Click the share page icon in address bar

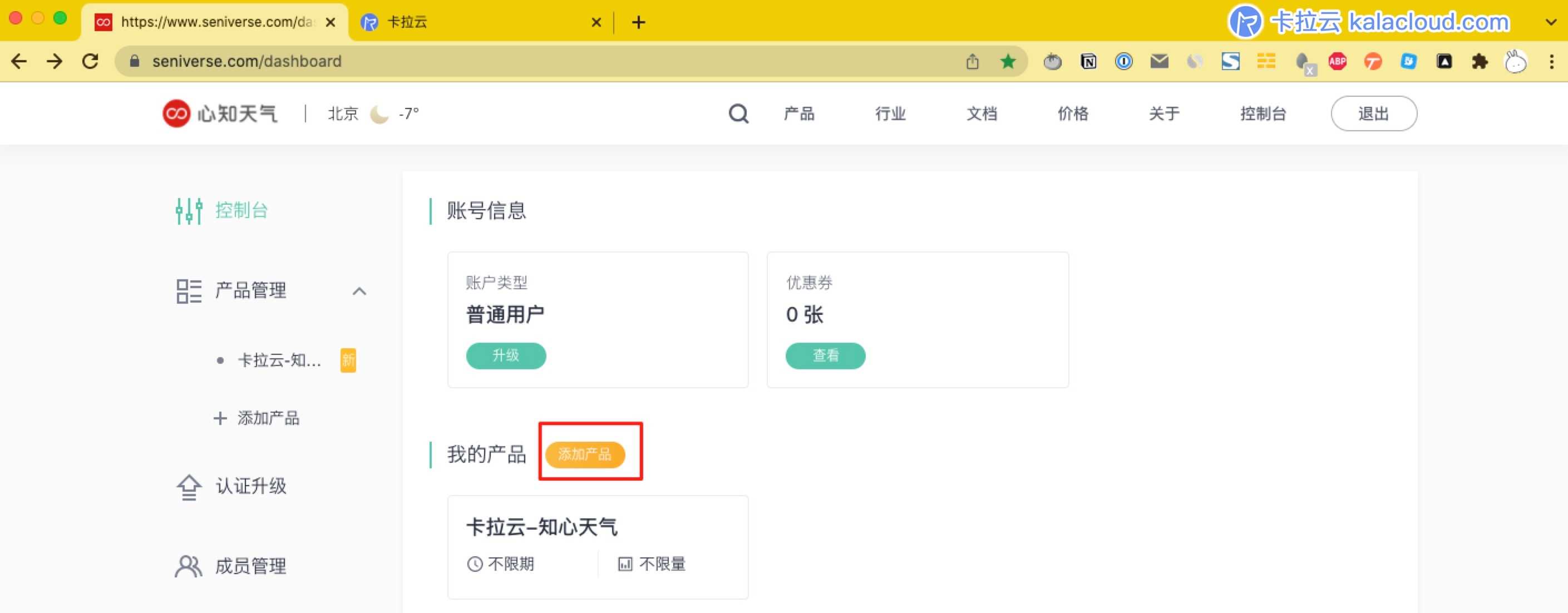pyautogui.click(x=972, y=62)
